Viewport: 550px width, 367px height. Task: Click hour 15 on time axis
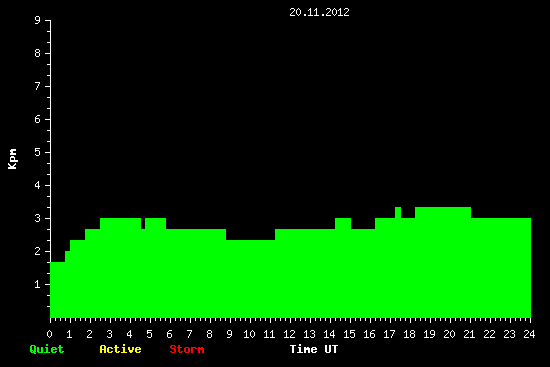tap(349, 334)
